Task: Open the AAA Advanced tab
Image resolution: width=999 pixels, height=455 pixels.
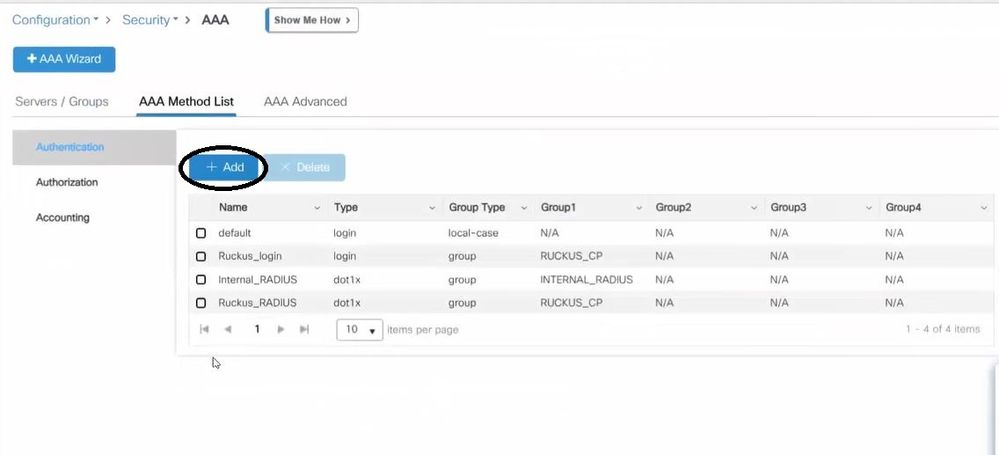Action: coord(305,102)
